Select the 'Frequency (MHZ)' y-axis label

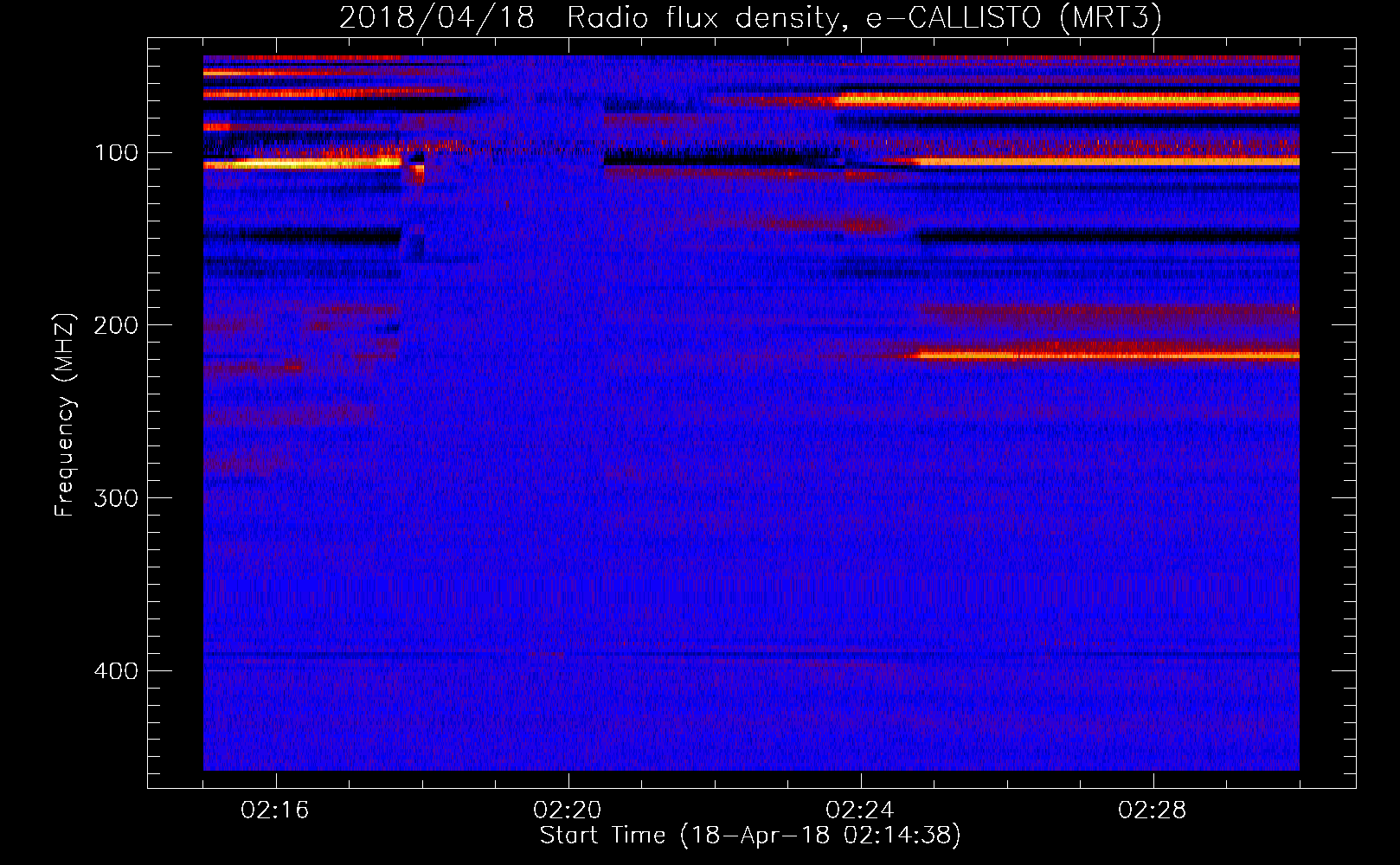(x=65, y=414)
